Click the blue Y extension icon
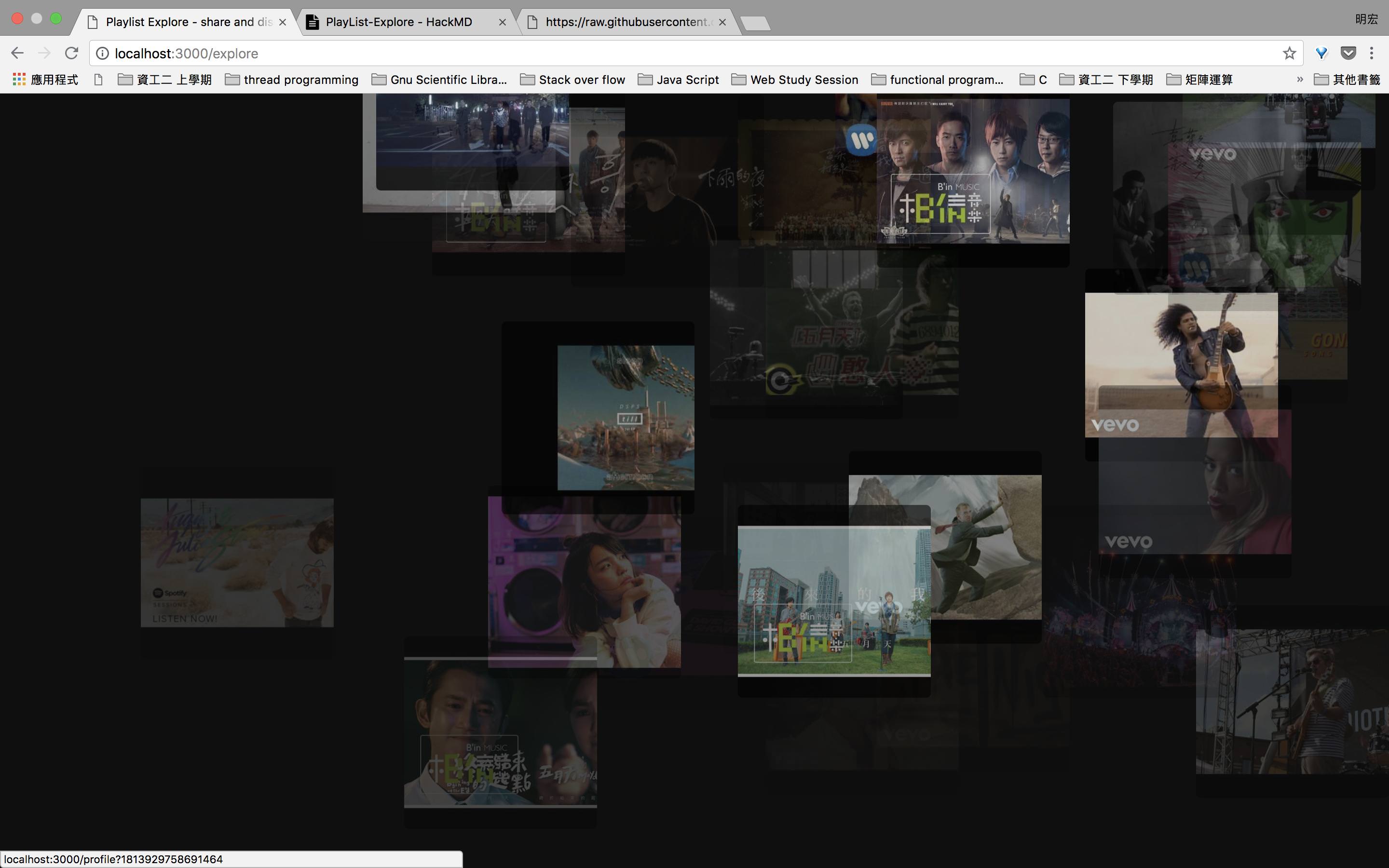Image resolution: width=1389 pixels, height=868 pixels. (x=1321, y=54)
